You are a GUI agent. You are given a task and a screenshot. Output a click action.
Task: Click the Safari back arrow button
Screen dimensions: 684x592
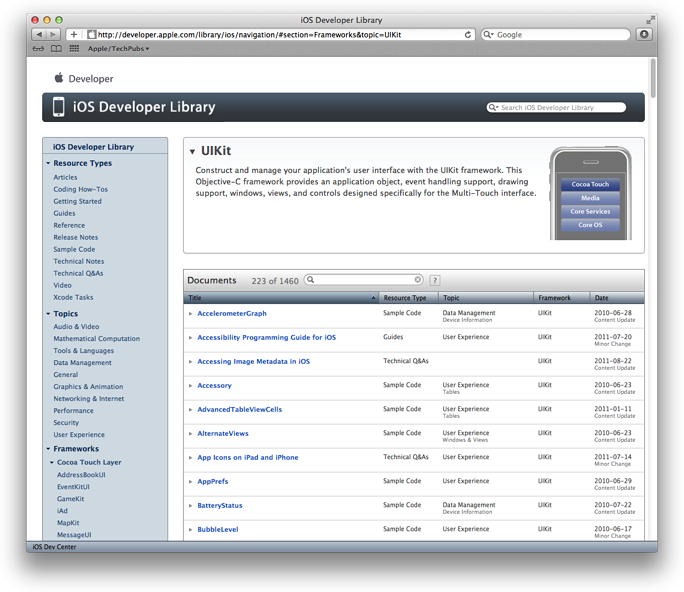pos(39,34)
